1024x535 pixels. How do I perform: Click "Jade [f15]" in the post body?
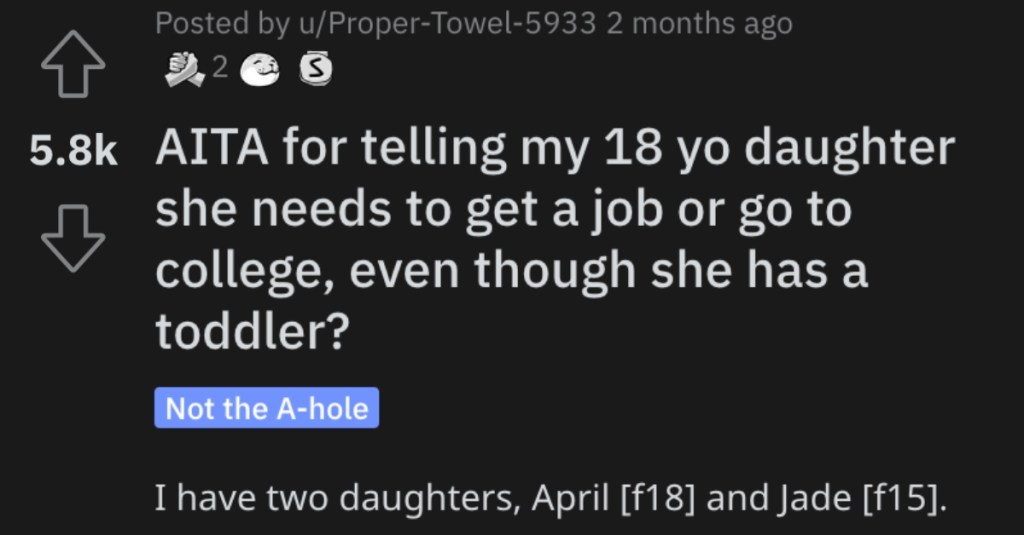pyautogui.click(x=863, y=498)
